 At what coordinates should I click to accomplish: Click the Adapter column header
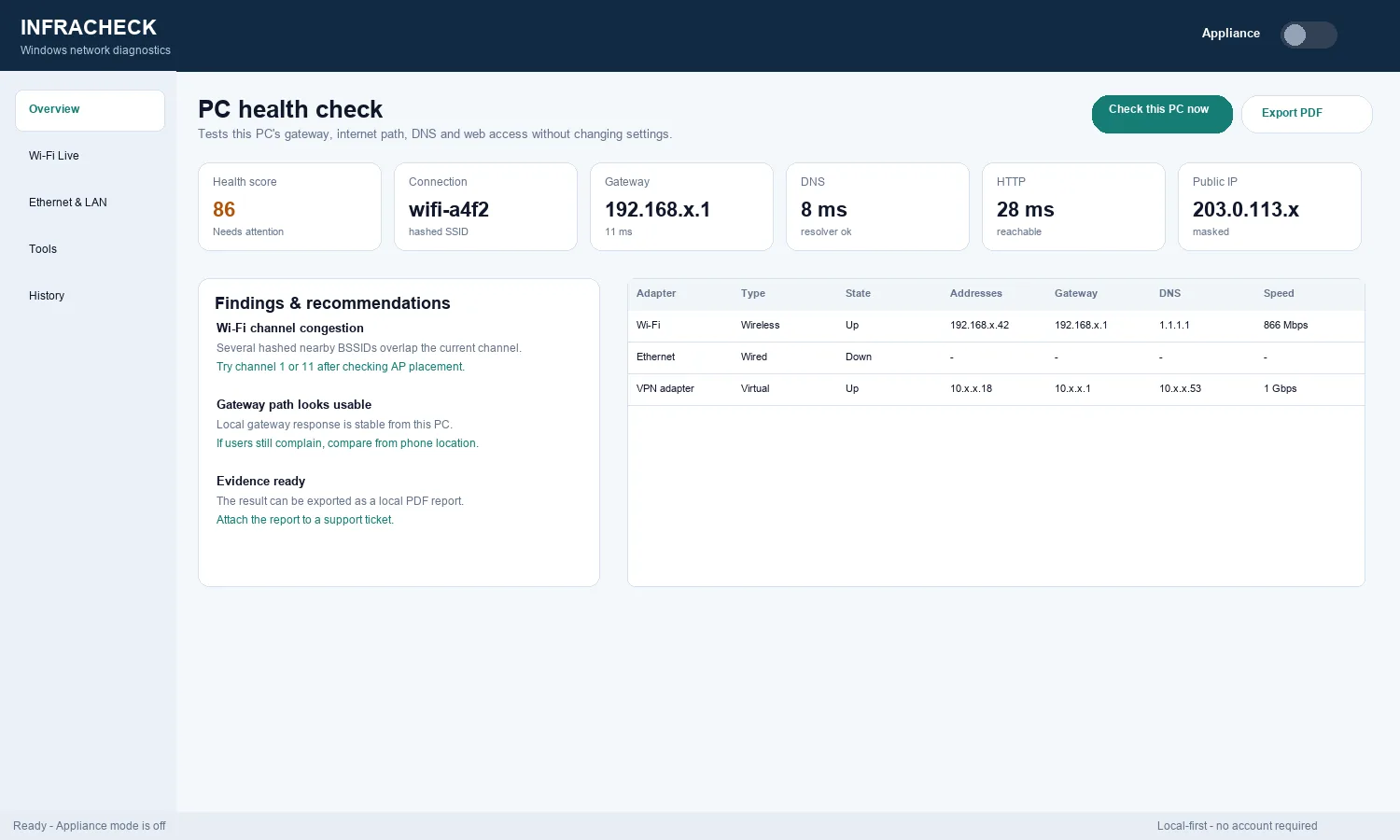click(656, 293)
